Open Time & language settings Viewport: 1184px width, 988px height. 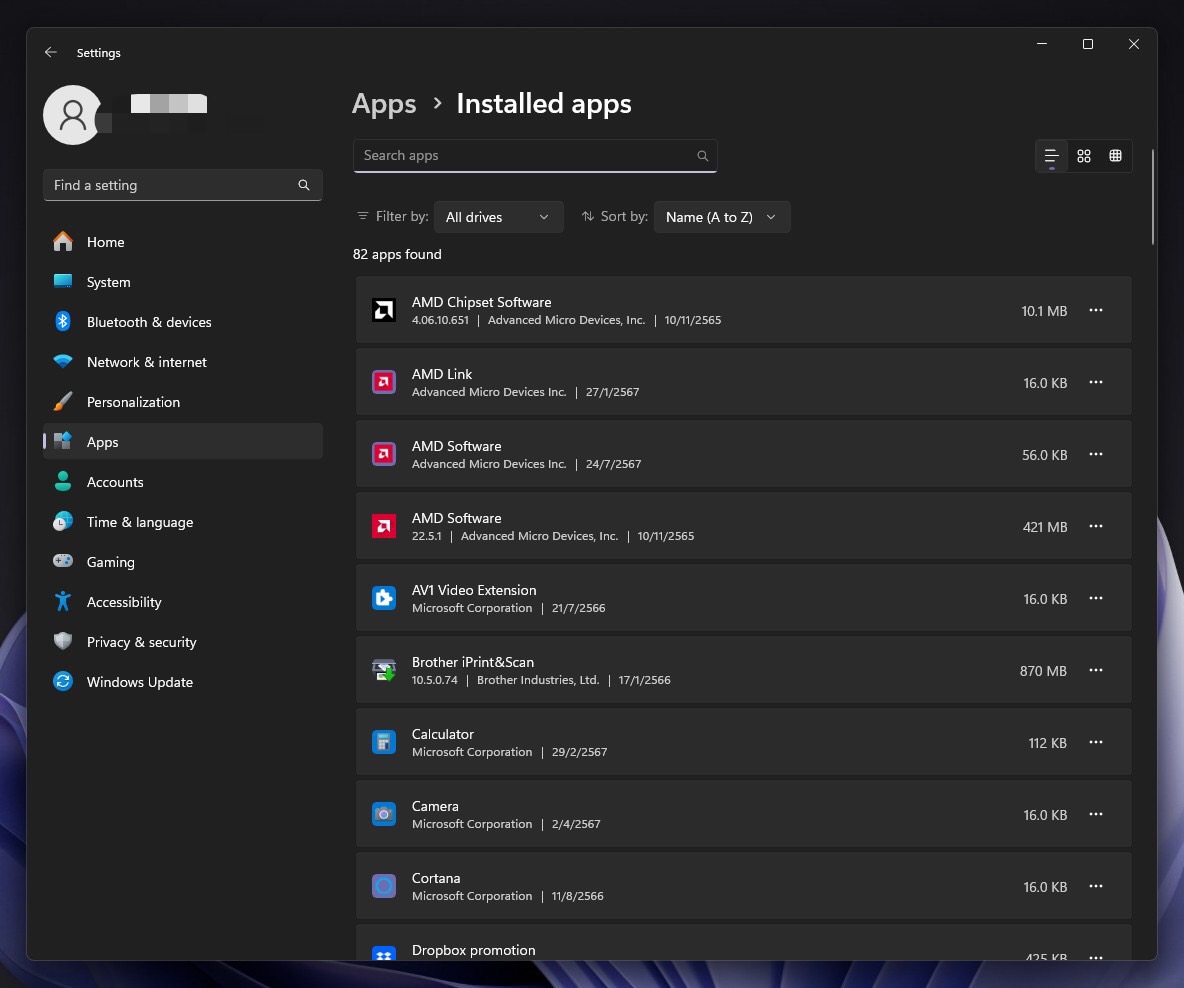coord(183,522)
